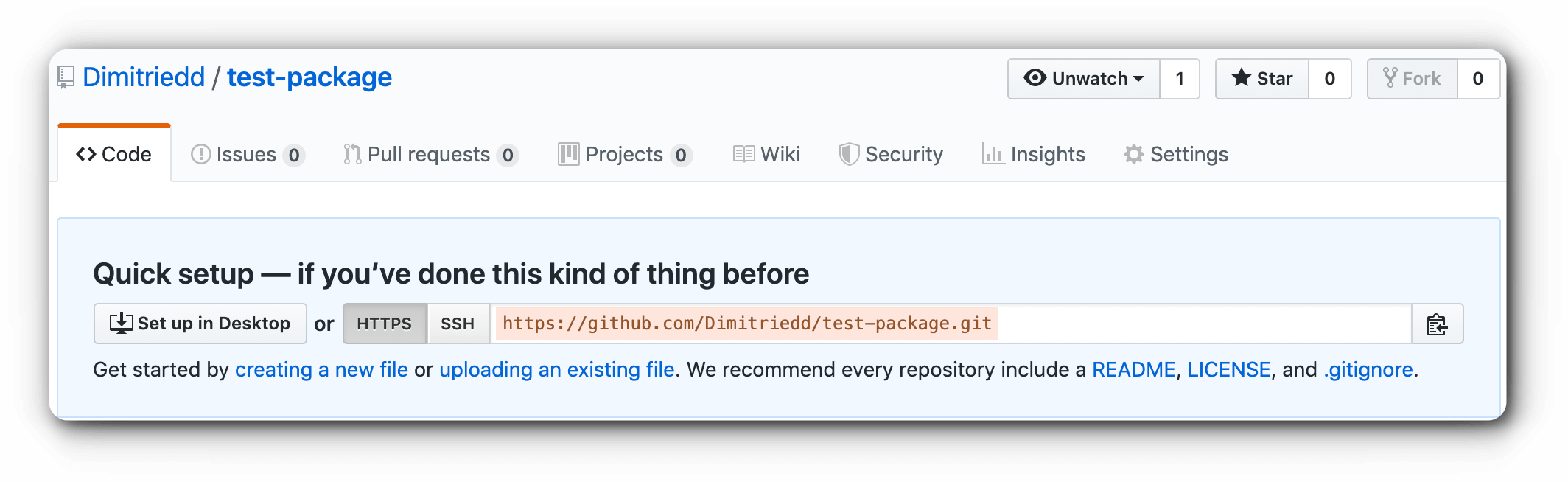Open the Unwatch dropdown menu
The height and width of the screenshot is (482, 1568).
click(1084, 78)
